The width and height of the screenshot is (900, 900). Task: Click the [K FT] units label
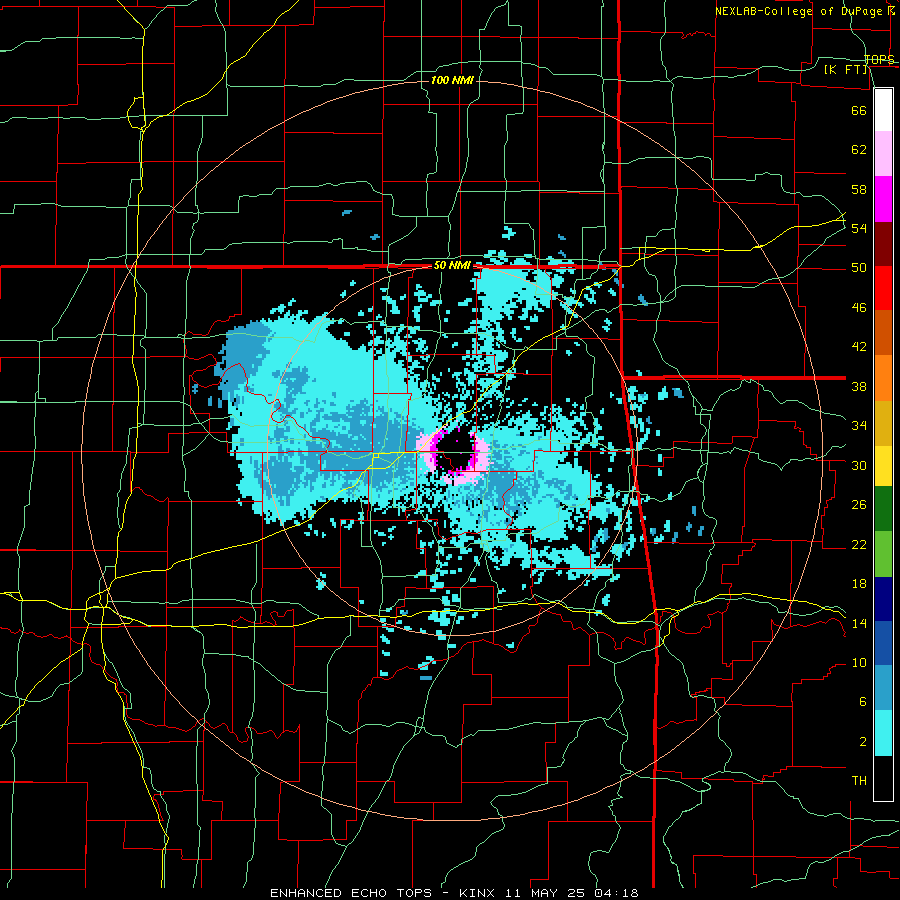[x=846, y=70]
